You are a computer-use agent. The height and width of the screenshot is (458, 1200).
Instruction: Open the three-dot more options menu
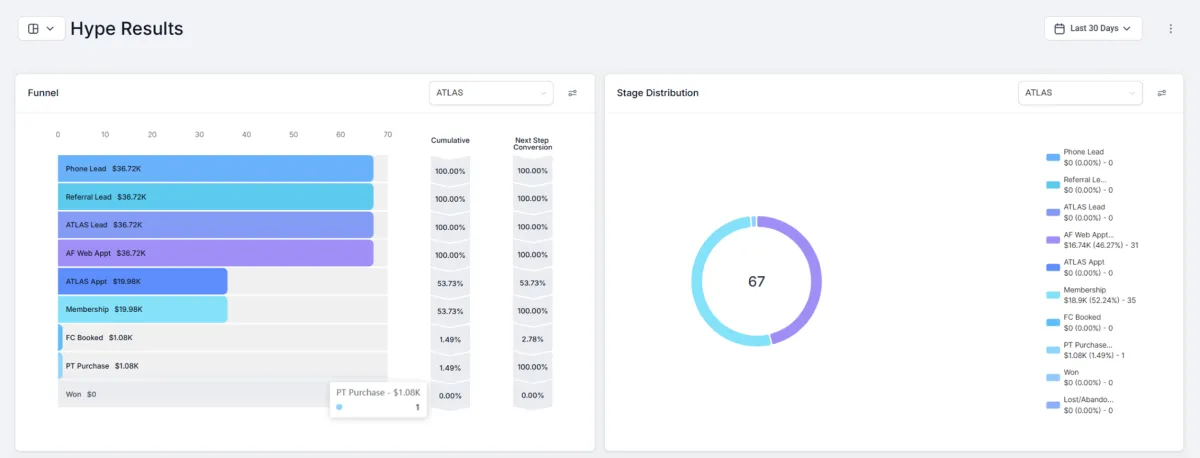point(1171,29)
